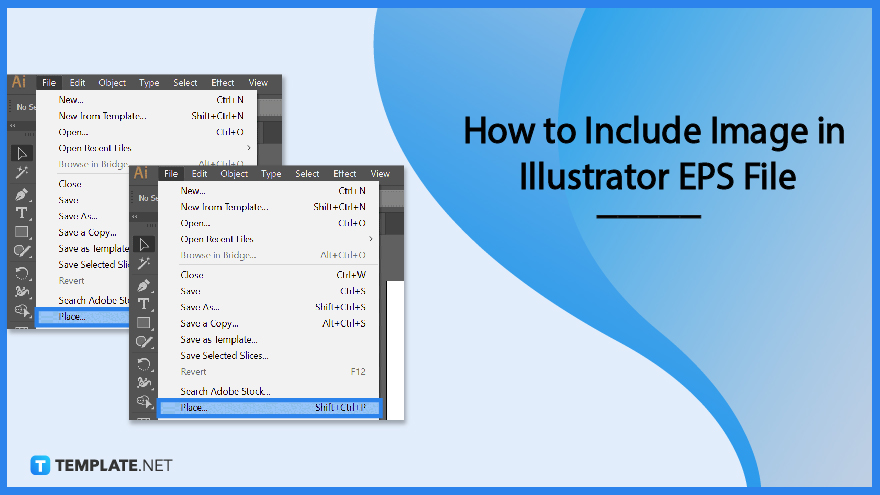
Task: Collapse the toolbar chevrons in front window
Action: (135, 217)
